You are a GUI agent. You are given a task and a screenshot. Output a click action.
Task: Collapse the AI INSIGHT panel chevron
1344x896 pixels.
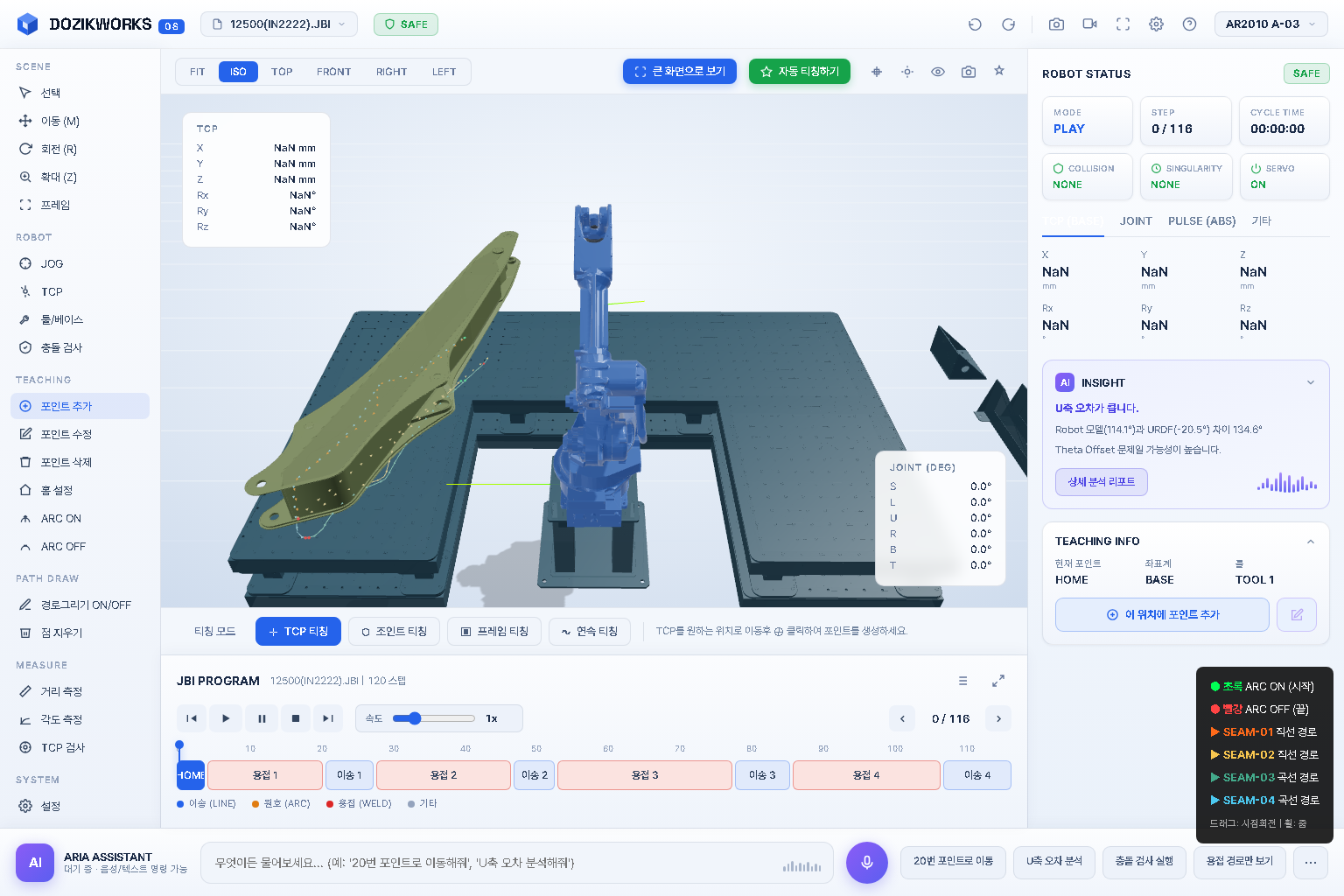[1311, 382]
